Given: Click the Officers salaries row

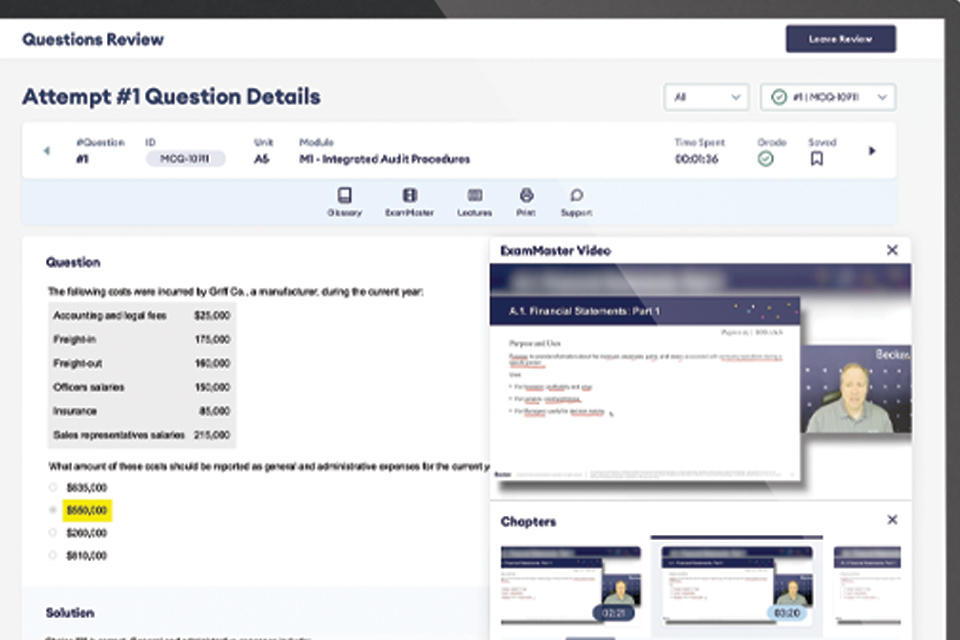Looking at the screenshot, I should 141,387.
